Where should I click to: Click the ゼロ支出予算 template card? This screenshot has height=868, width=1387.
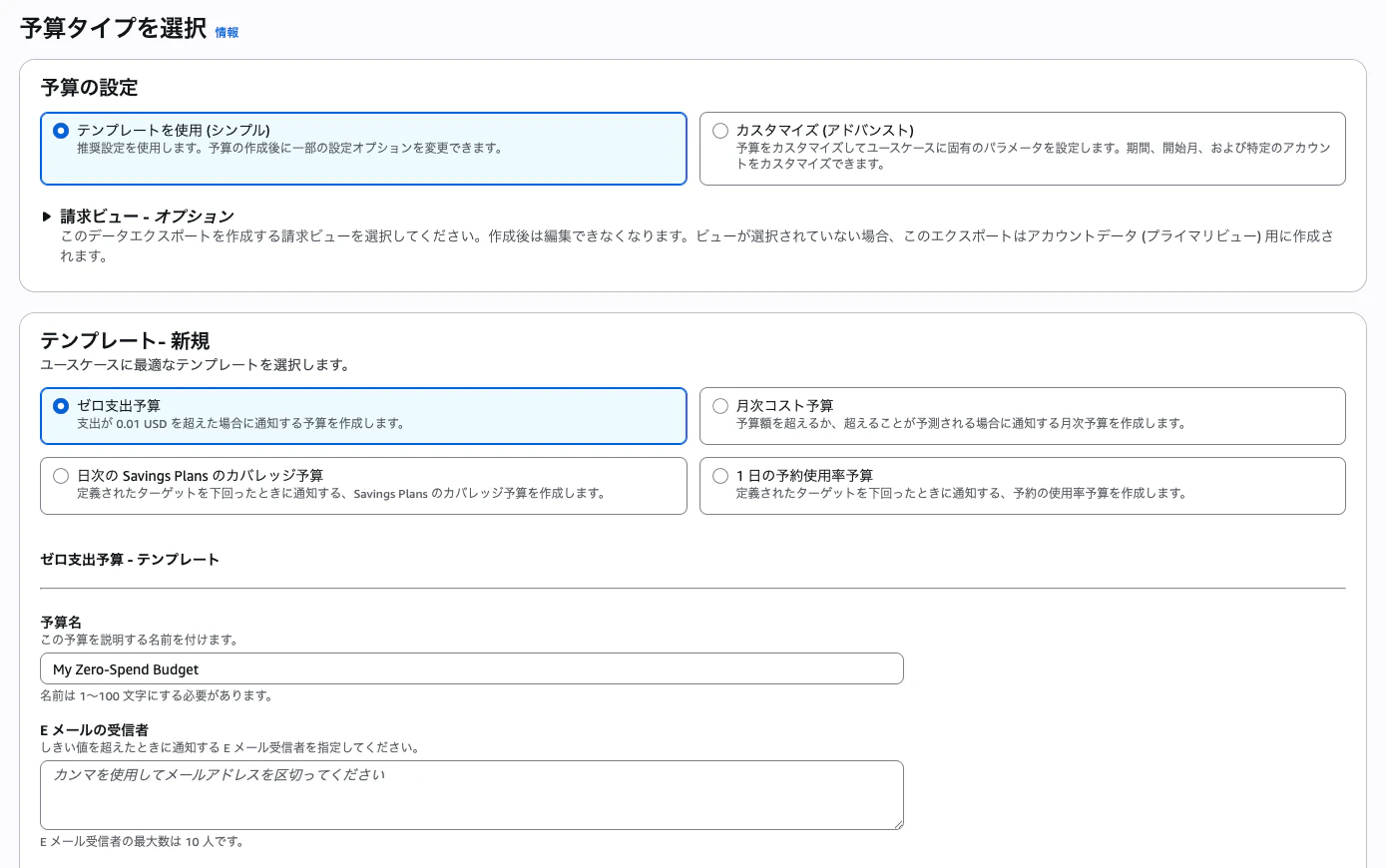(363, 416)
